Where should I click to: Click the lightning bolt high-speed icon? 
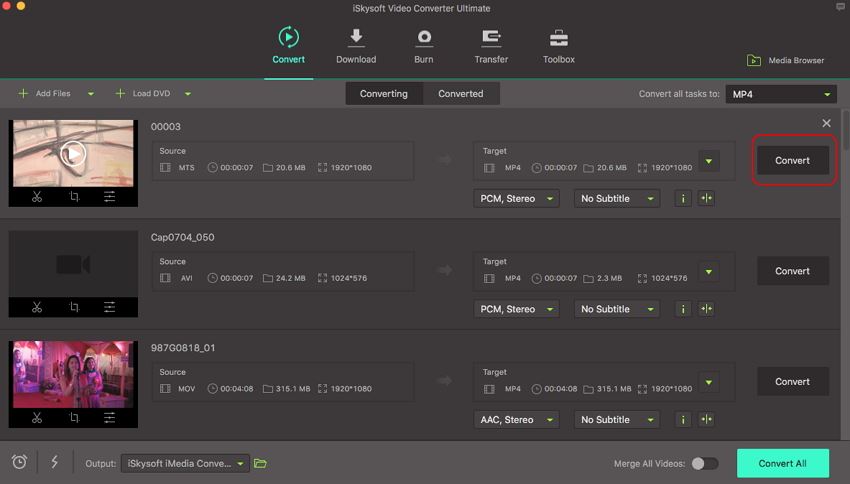[x=54, y=462]
